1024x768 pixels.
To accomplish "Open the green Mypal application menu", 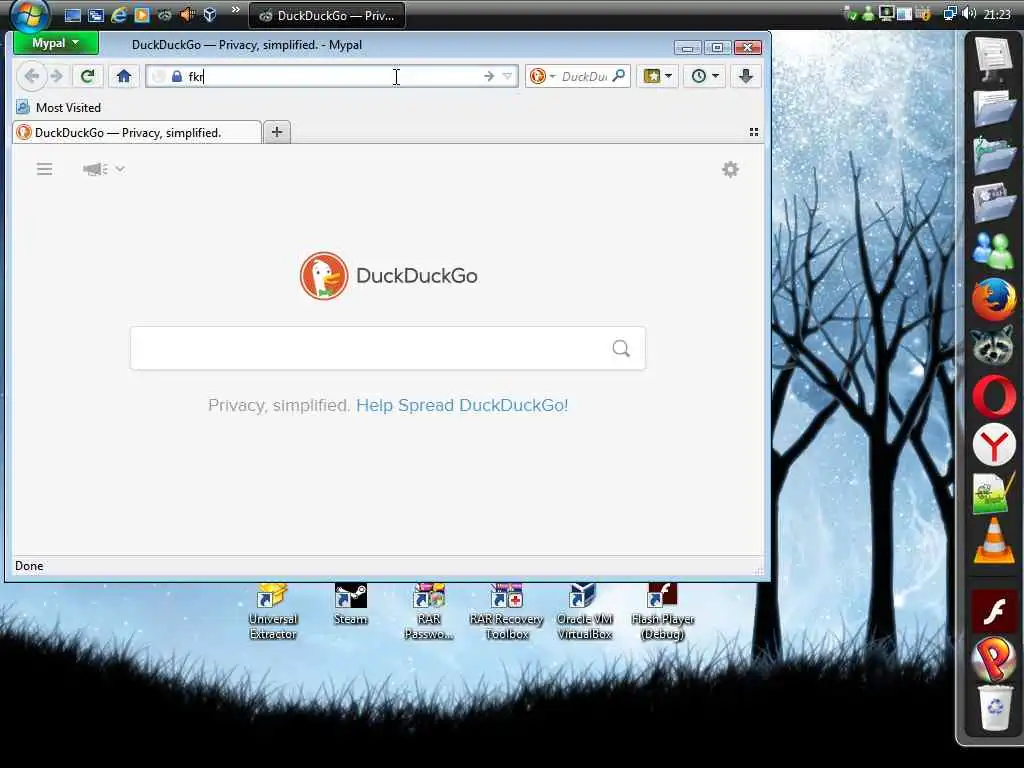I will pyautogui.click(x=56, y=43).
